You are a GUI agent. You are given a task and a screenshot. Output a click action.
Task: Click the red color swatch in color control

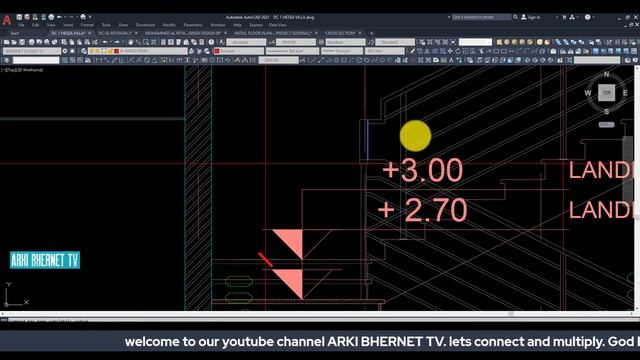coord(217,51)
